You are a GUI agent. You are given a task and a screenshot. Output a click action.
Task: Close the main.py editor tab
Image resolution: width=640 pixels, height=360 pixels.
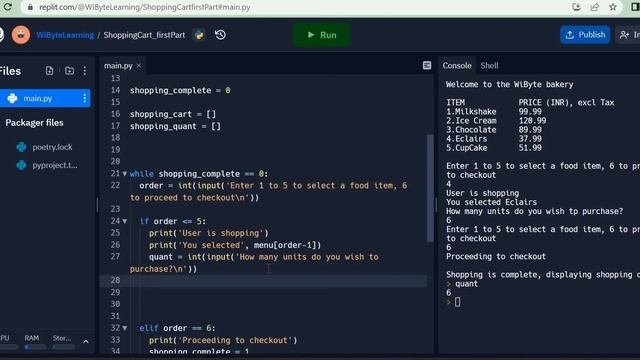click(139, 66)
